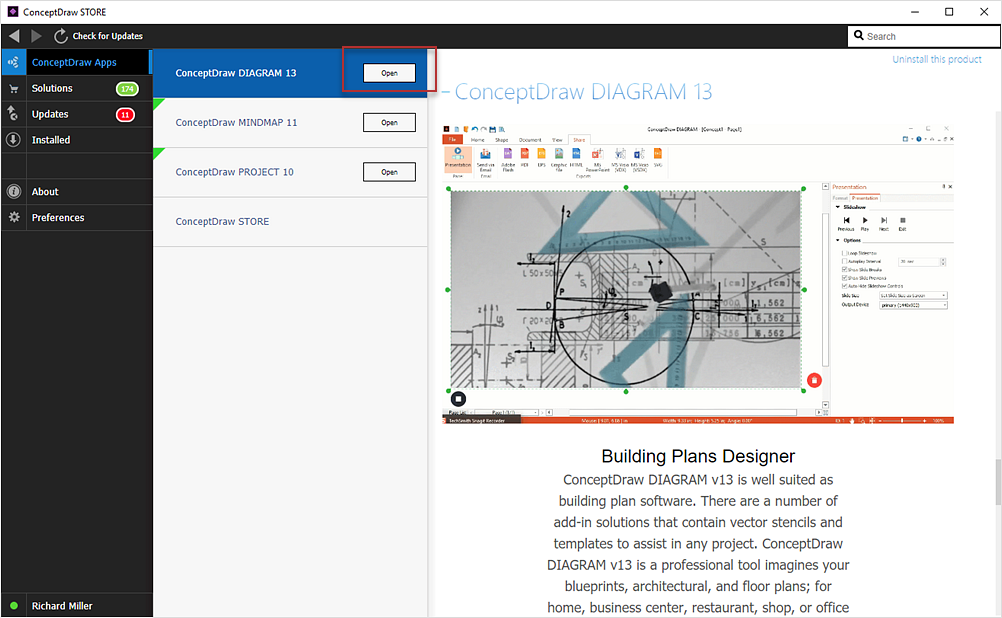Click the red trash icon in the preview
The height and width of the screenshot is (618, 1002).
pos(814,380)
